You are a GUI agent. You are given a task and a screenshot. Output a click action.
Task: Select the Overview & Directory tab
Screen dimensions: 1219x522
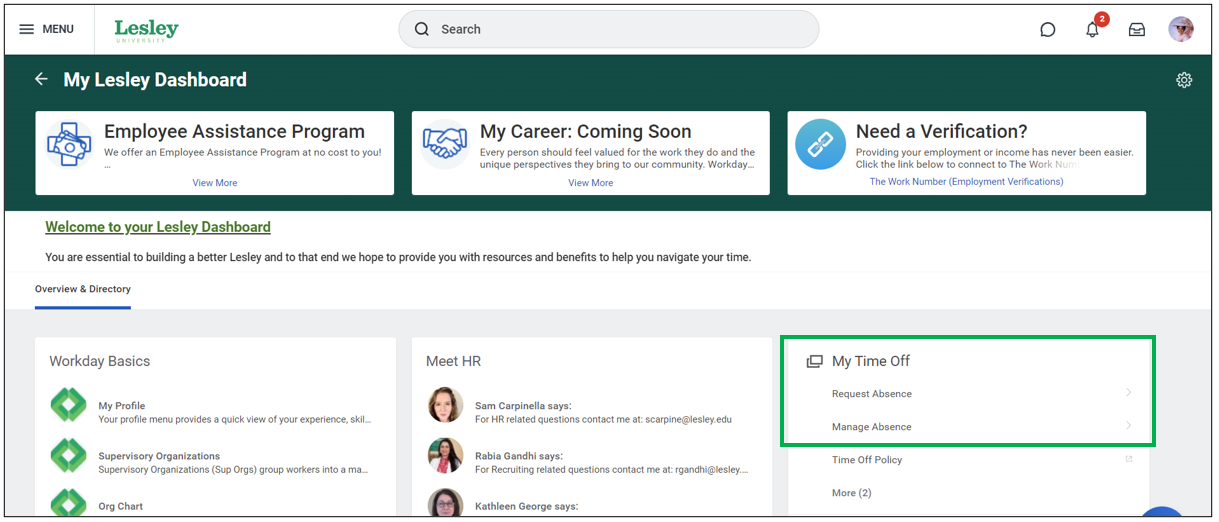[83, 289]
